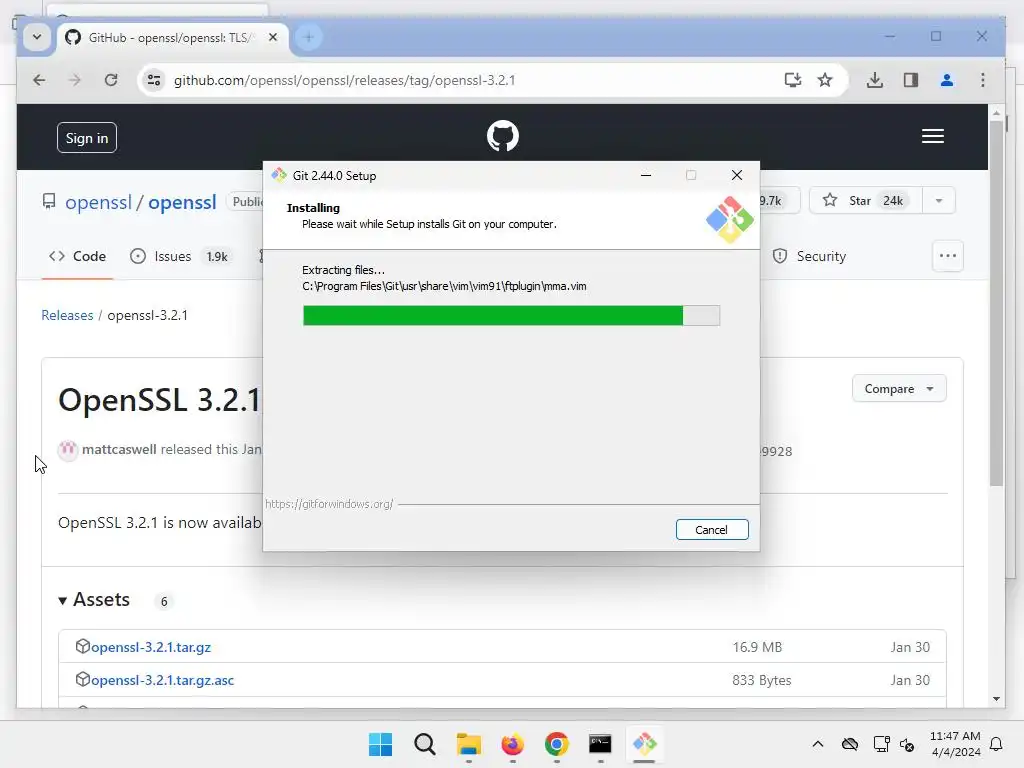The height and width of the screenshot is (768, 1024).
Task: Click mattcaswell avatar image
Action: coord(68,450)
